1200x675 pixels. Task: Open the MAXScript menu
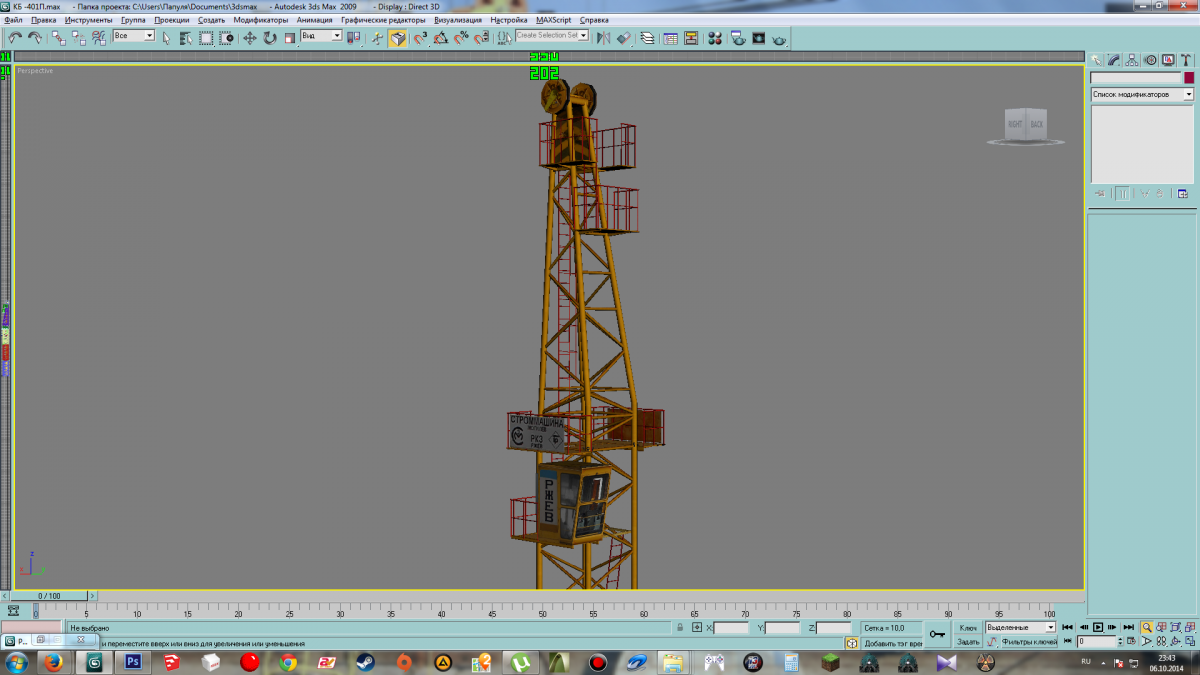click(553, 20)
